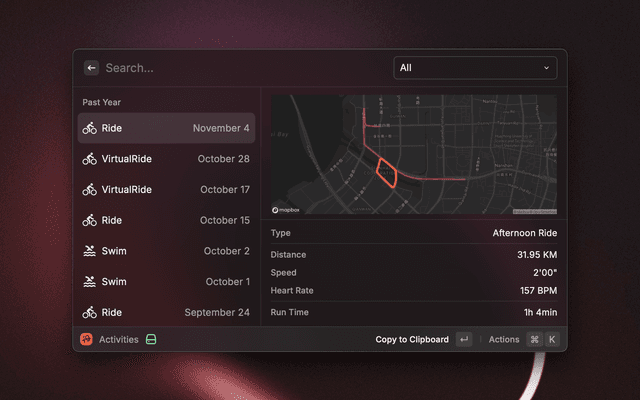Click the swimmer icon of the October 2 swim
The image size is (640, 400).
pos(90,251)
